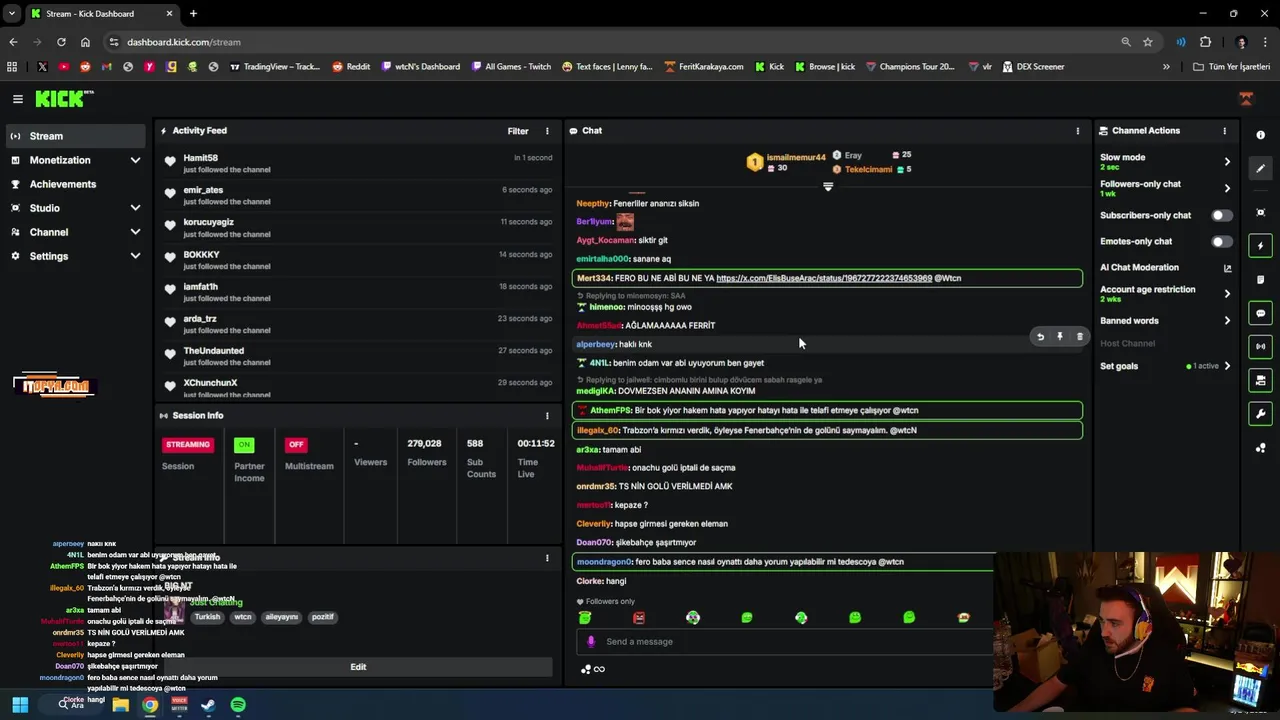The image size is (1280, 720).
Task: Open the chat bubble icon in right rail
Action: pos(1260,313)
